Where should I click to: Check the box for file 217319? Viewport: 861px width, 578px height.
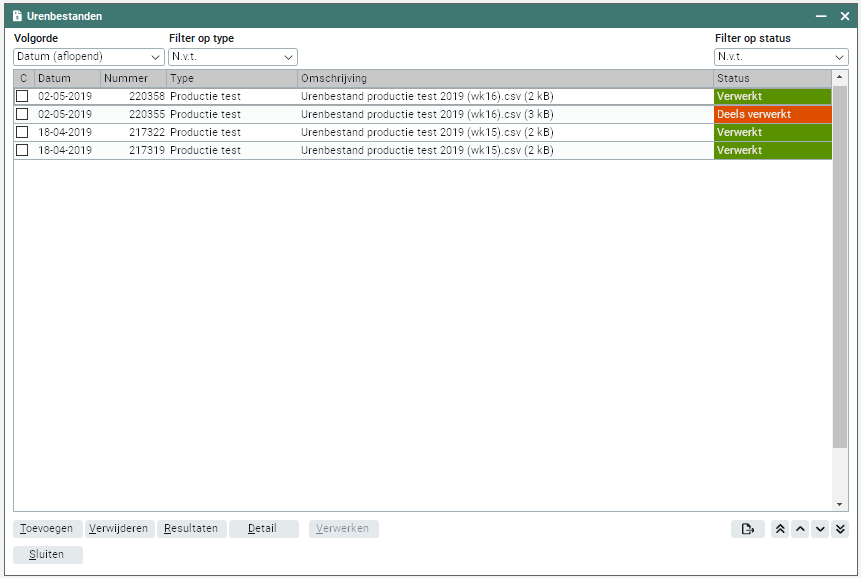22,151
